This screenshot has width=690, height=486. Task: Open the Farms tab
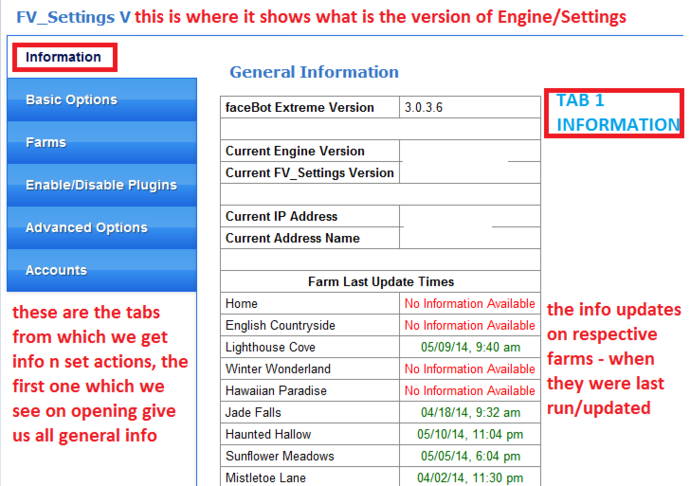point(102,142)
